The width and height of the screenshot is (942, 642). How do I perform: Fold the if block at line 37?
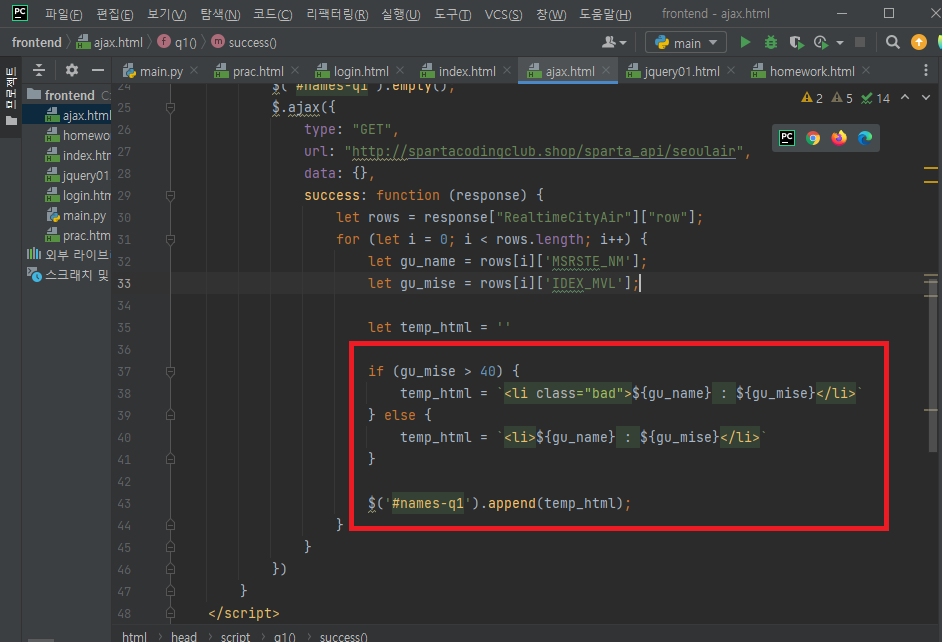point(171,372)
